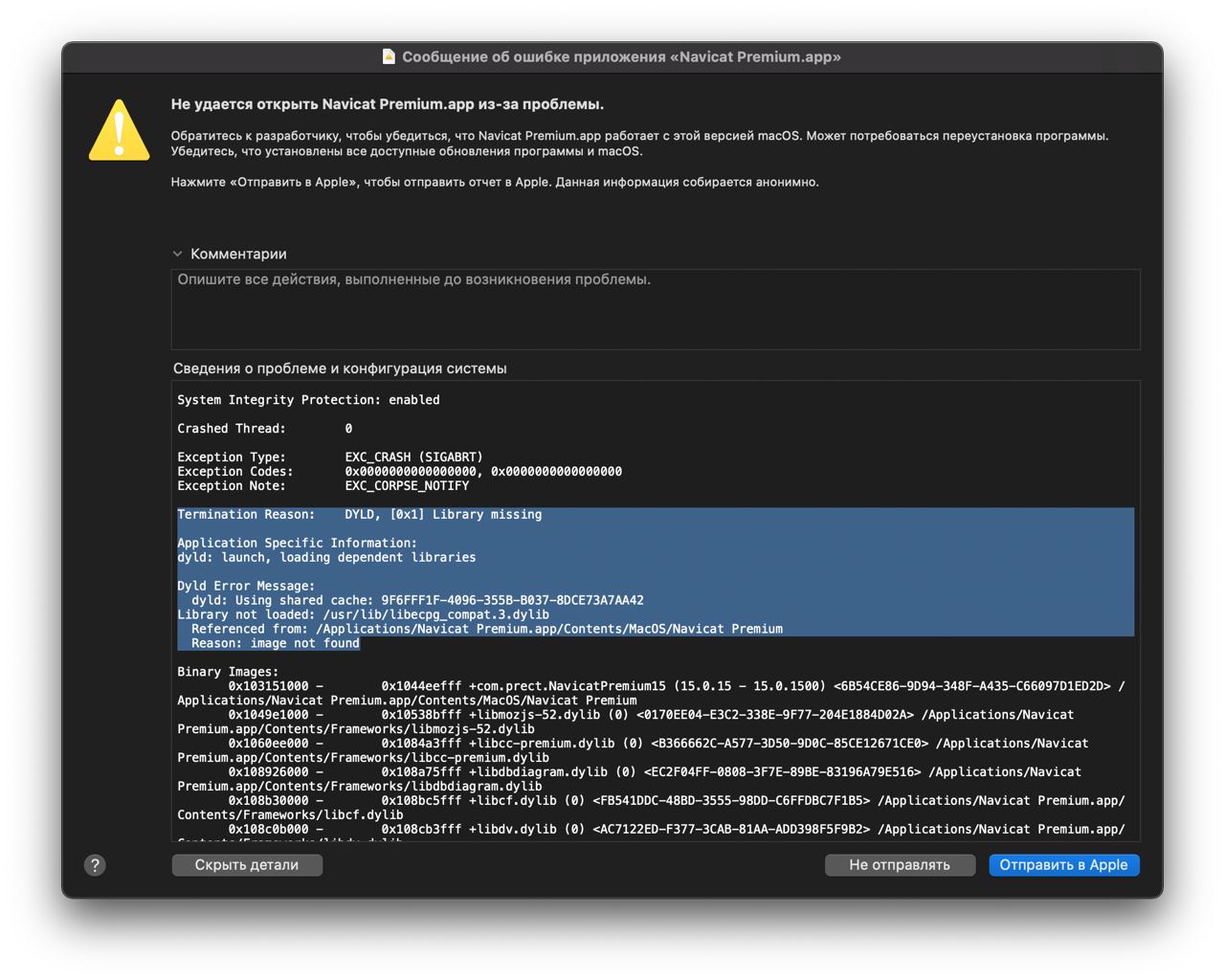Viewport: 1225px width, 980px height.
Task: Click the 'Library not loaded' libecpg_compat line
Action: (x=363, y=614)
